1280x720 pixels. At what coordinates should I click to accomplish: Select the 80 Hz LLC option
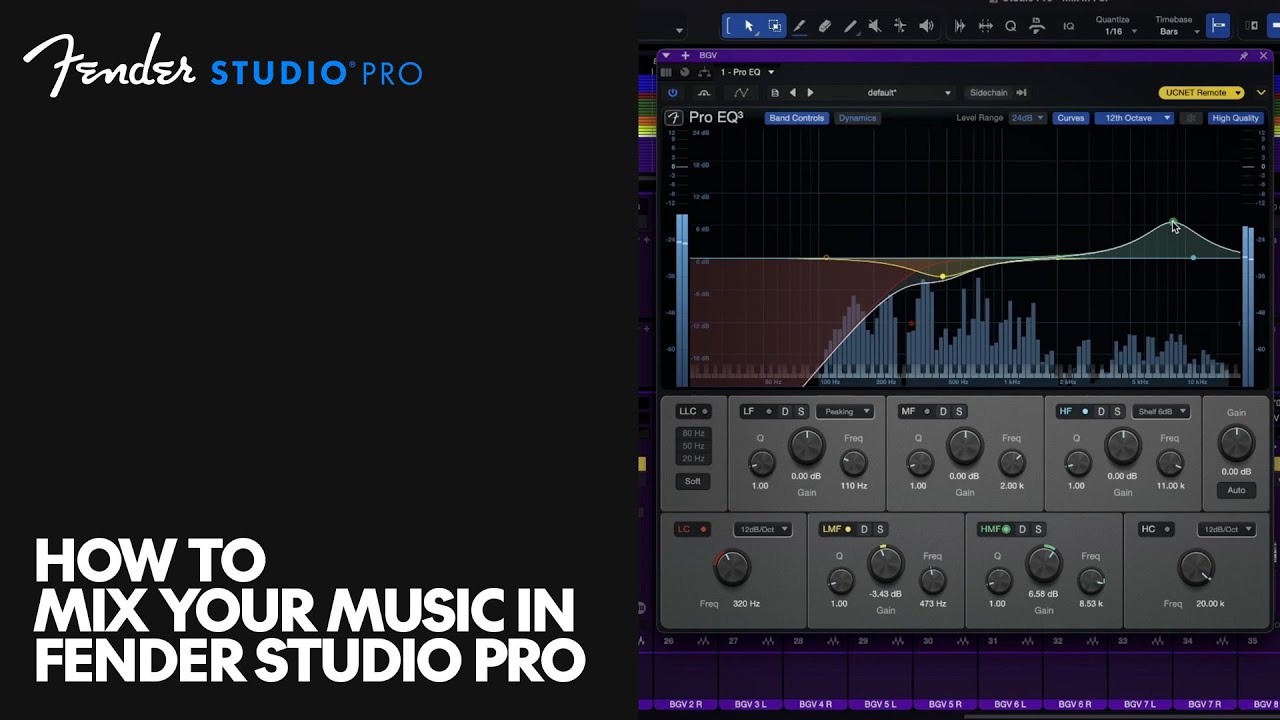[x=693, y=433]
